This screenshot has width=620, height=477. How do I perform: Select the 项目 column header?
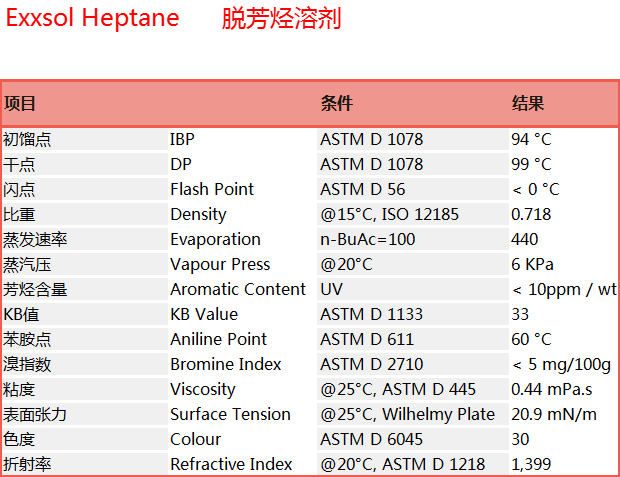(x=20, y=104)
